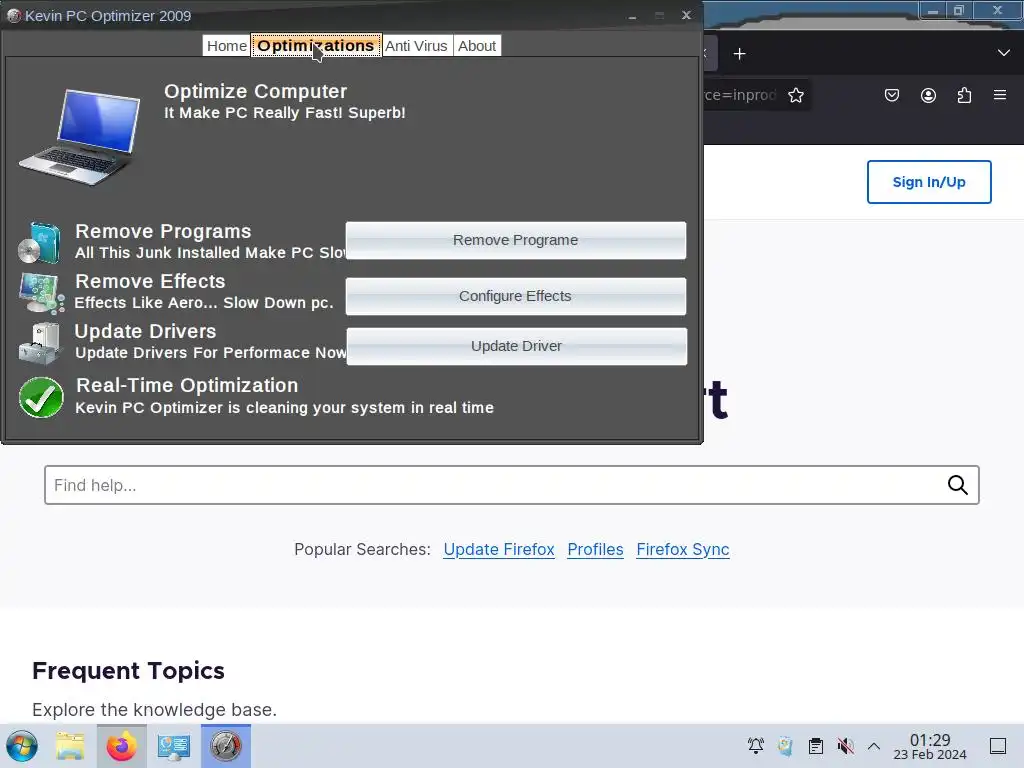Click the magnifier search icon in Find help
Viewport: 1024px width, 768px height.
(x=957, y=485)
